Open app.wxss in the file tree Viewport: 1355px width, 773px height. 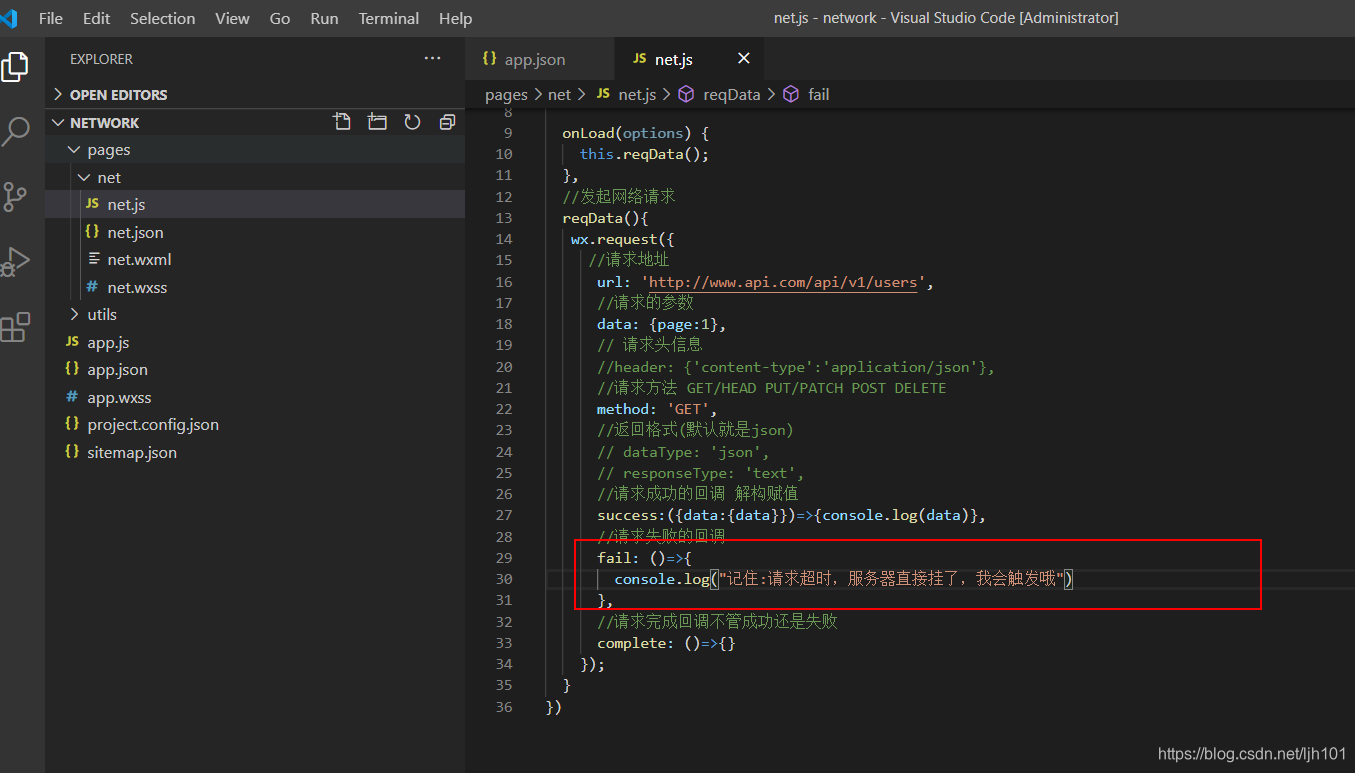coord(255,397)
